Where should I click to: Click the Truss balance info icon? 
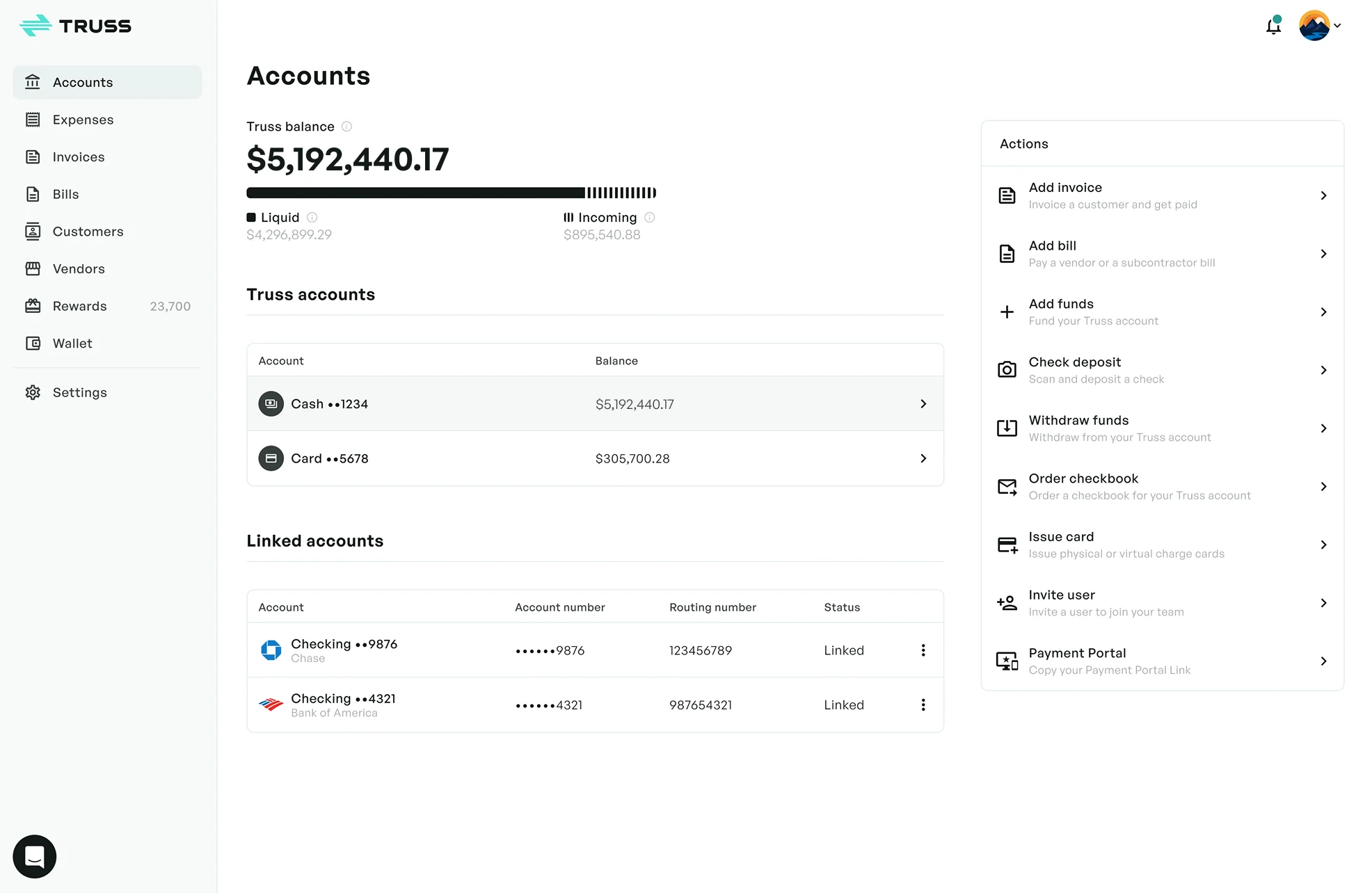346,127
